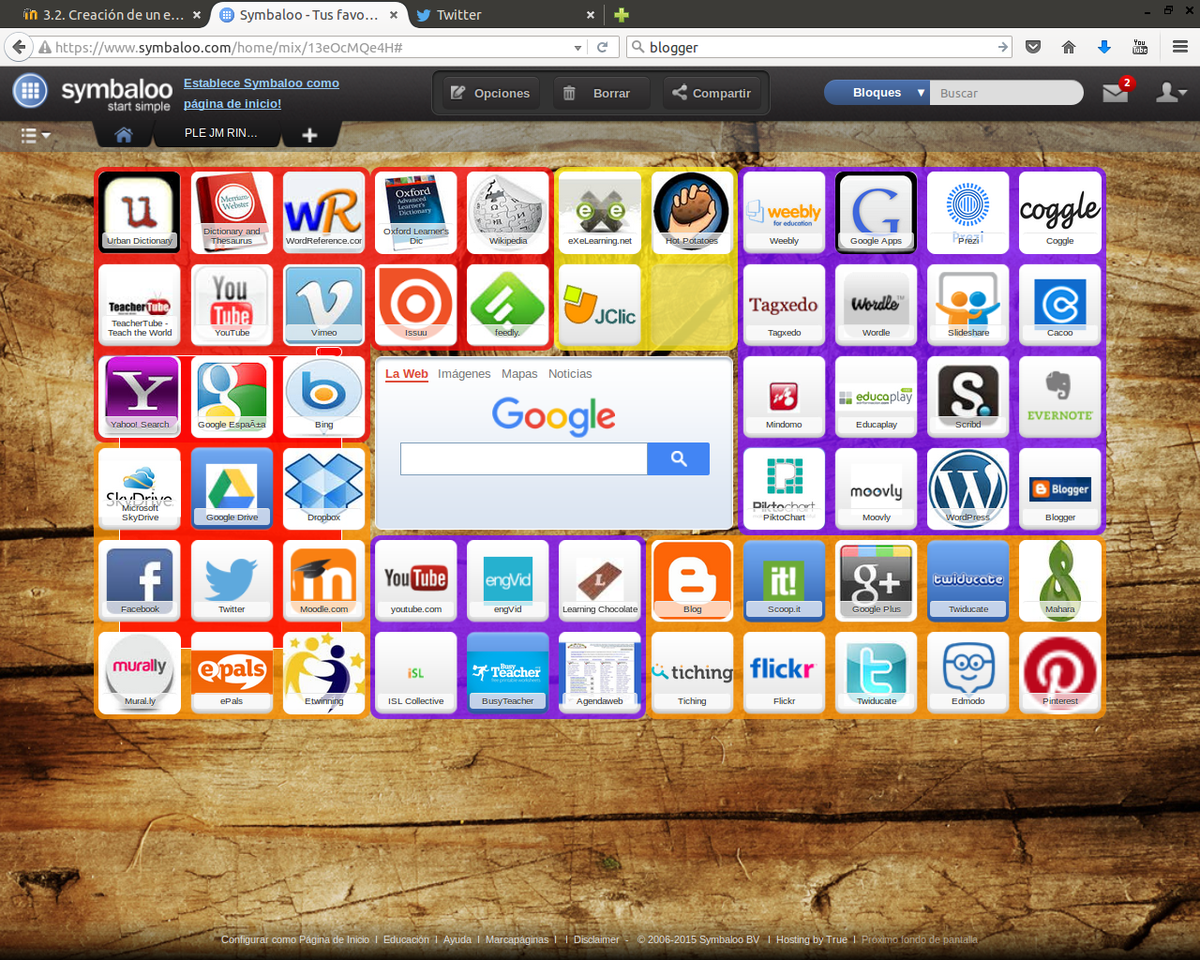Viewport: 1200px width, 960px height.
Task: Open the ePals tile
Action: (232, 672)
